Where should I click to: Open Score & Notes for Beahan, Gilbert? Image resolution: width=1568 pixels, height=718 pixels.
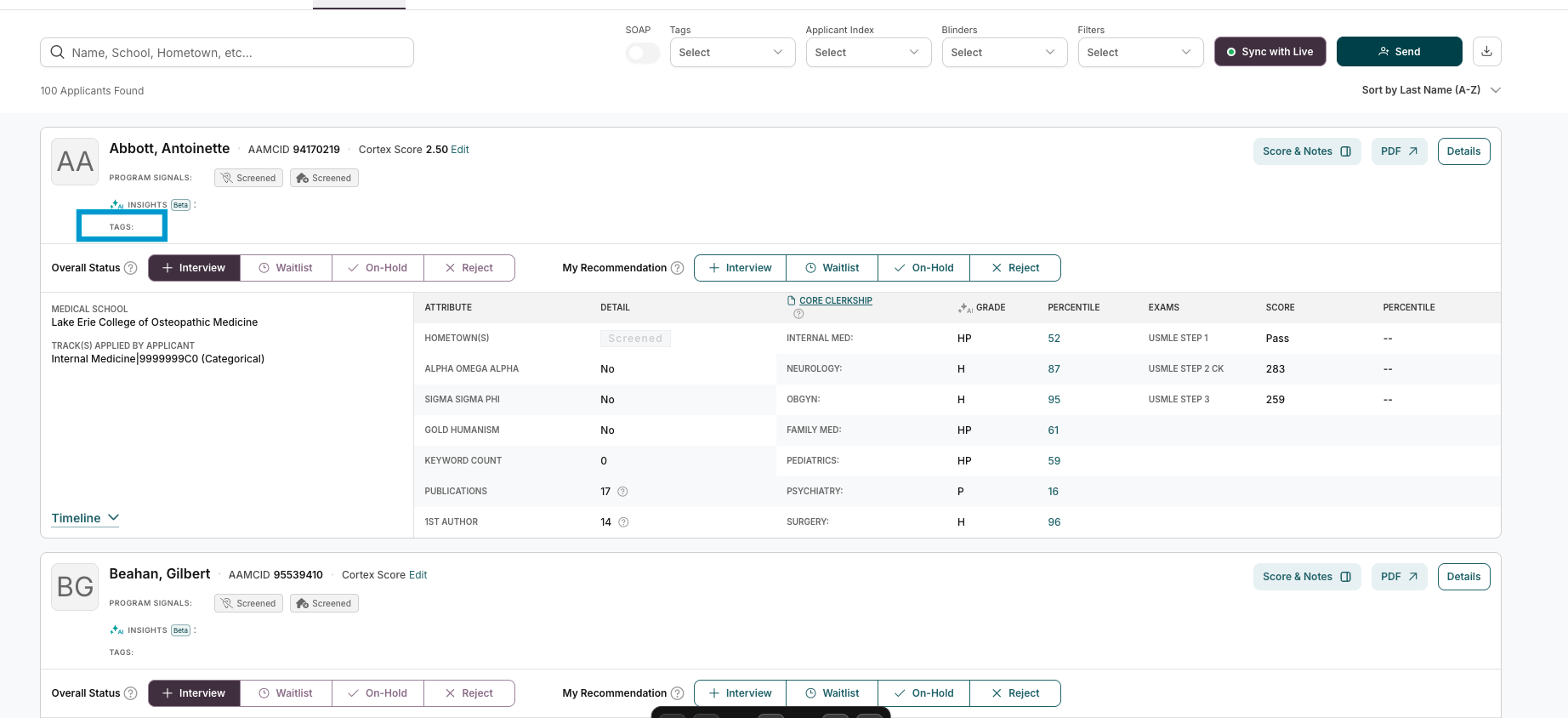(1307, 577)
